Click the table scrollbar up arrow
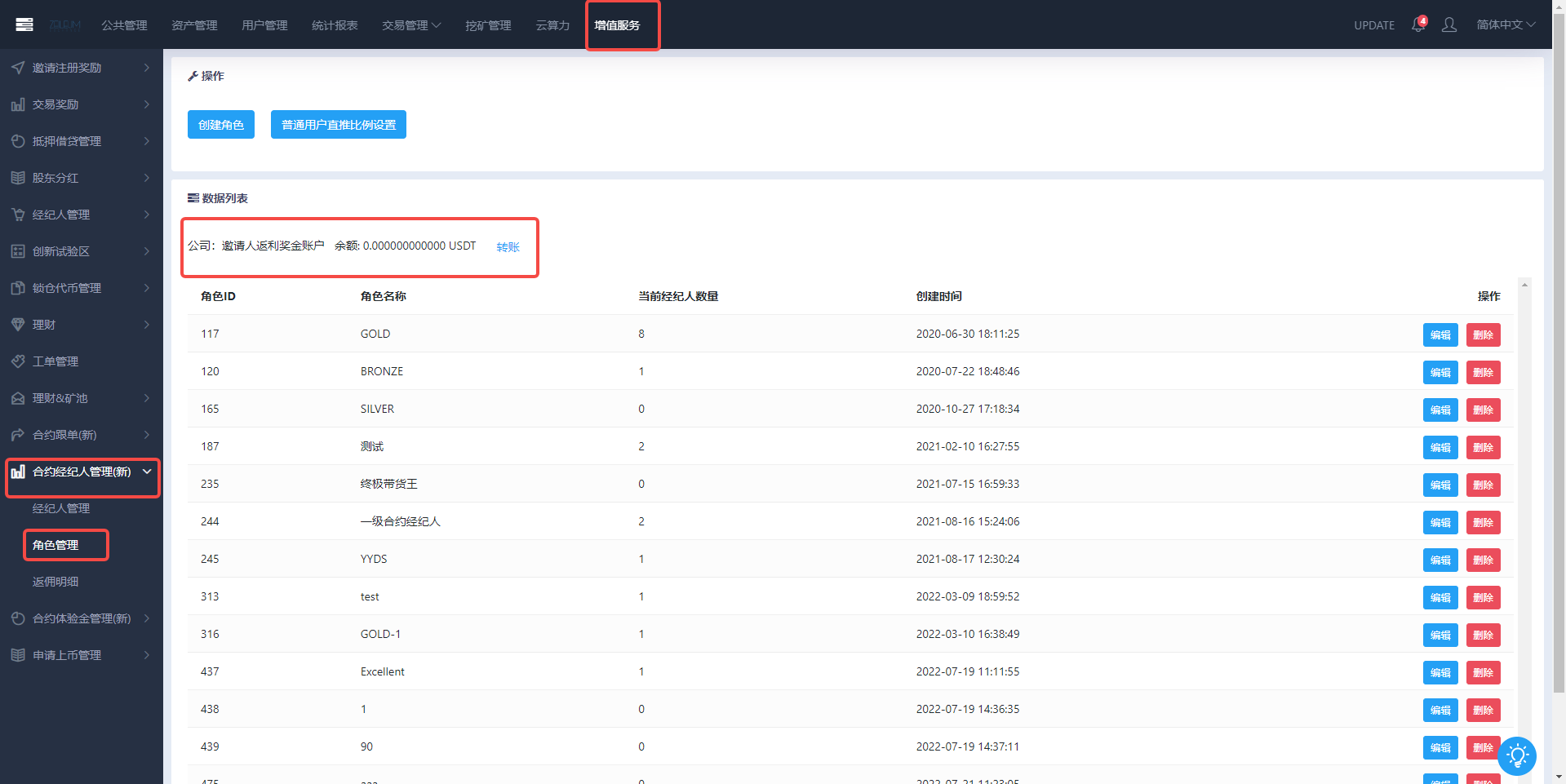Viewport: 1566px width, 784px height. click(1524, 285)
